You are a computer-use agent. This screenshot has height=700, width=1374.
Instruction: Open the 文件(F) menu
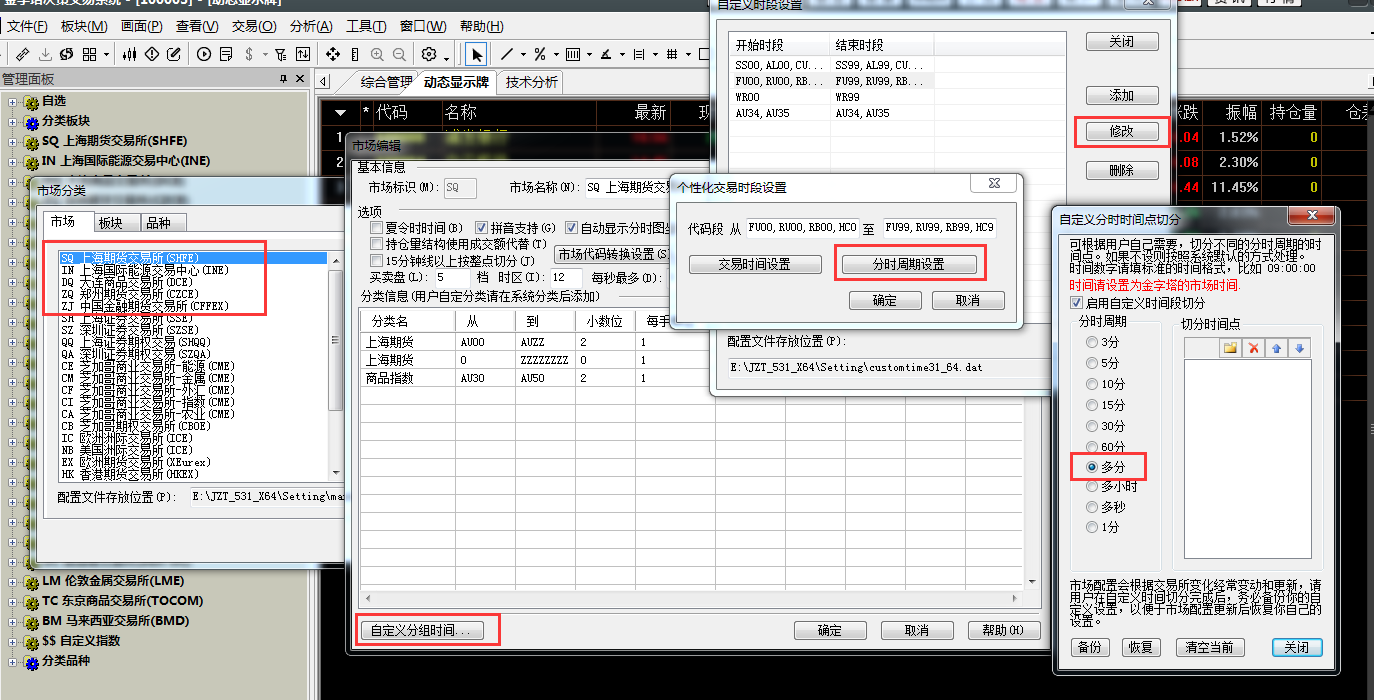(x=27, y=26)
